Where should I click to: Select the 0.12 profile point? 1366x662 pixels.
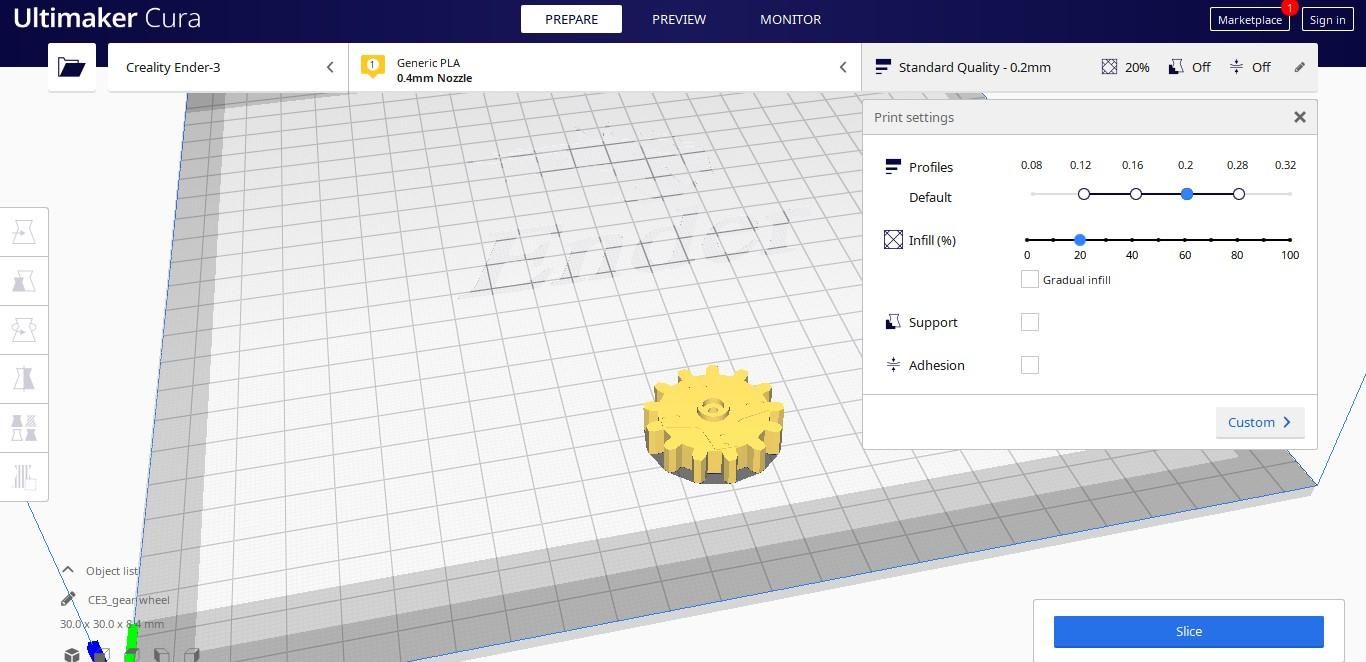click(1083, 194)
